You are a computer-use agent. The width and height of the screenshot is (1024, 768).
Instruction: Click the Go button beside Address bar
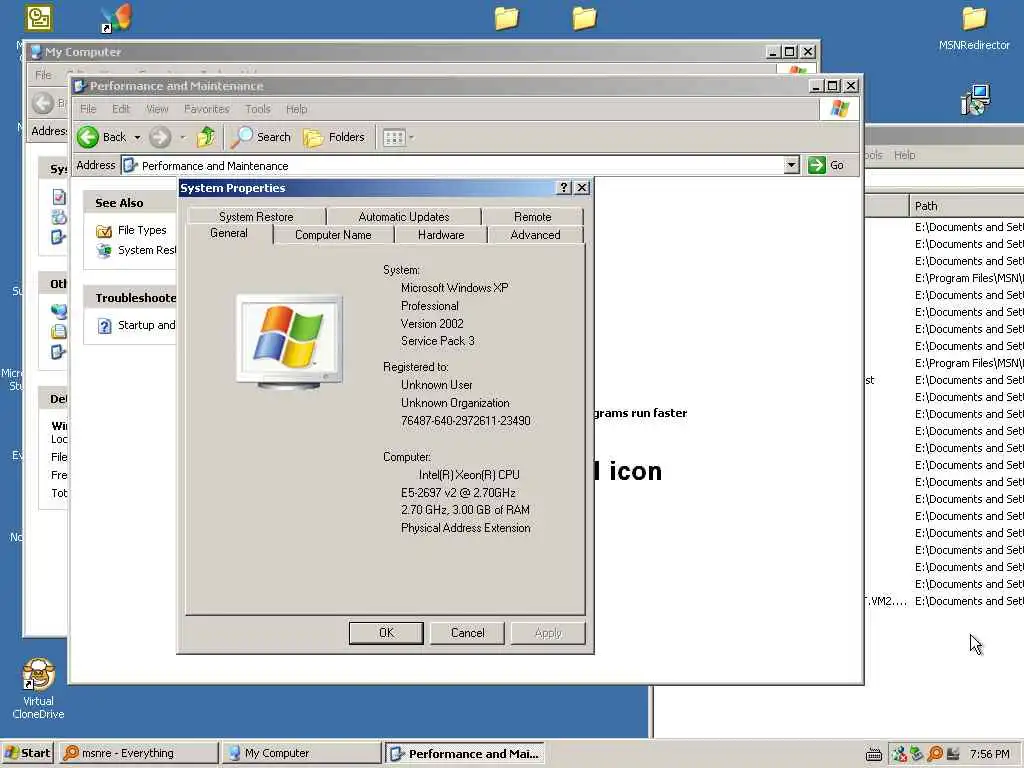[826, 165]
